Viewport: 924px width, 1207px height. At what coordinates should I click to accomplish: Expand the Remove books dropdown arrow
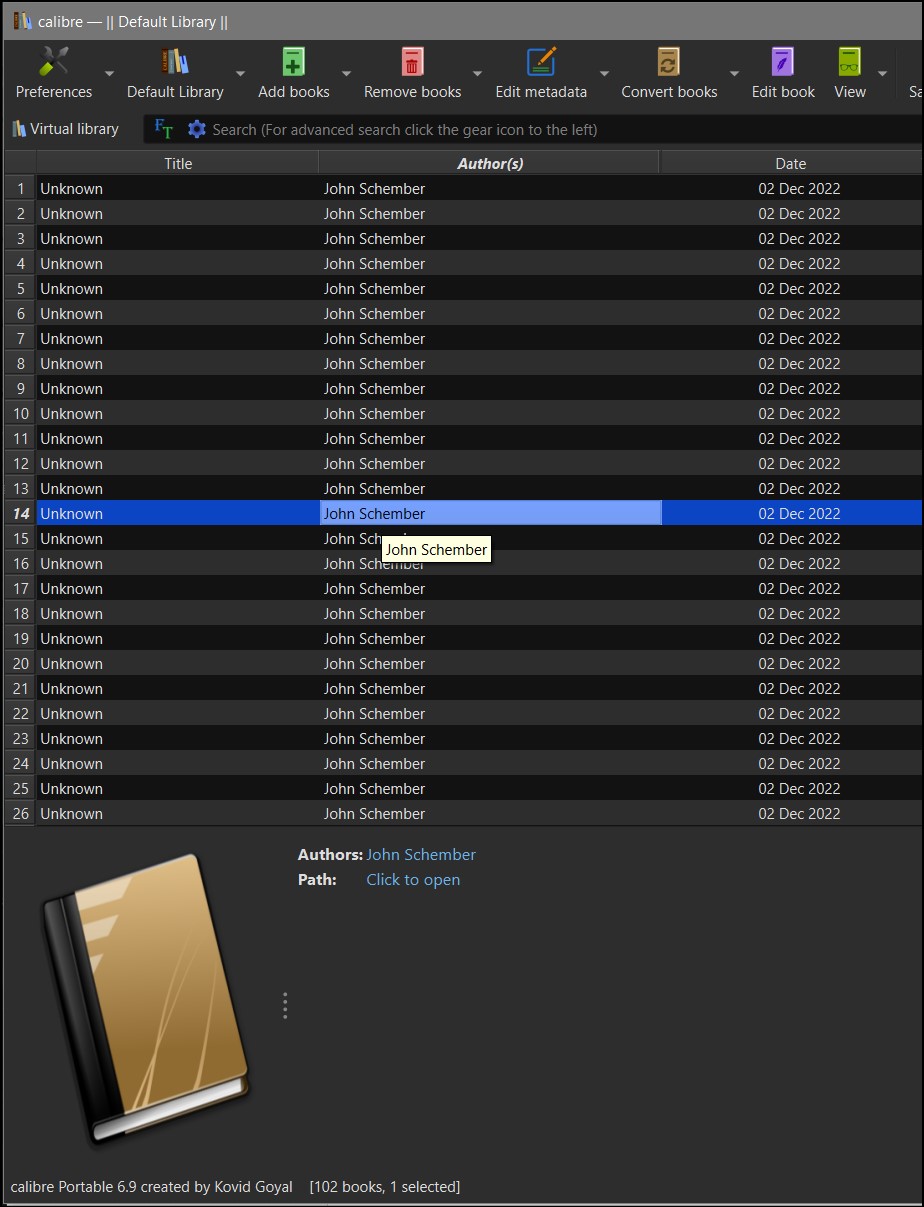click(x=477, y=74)
